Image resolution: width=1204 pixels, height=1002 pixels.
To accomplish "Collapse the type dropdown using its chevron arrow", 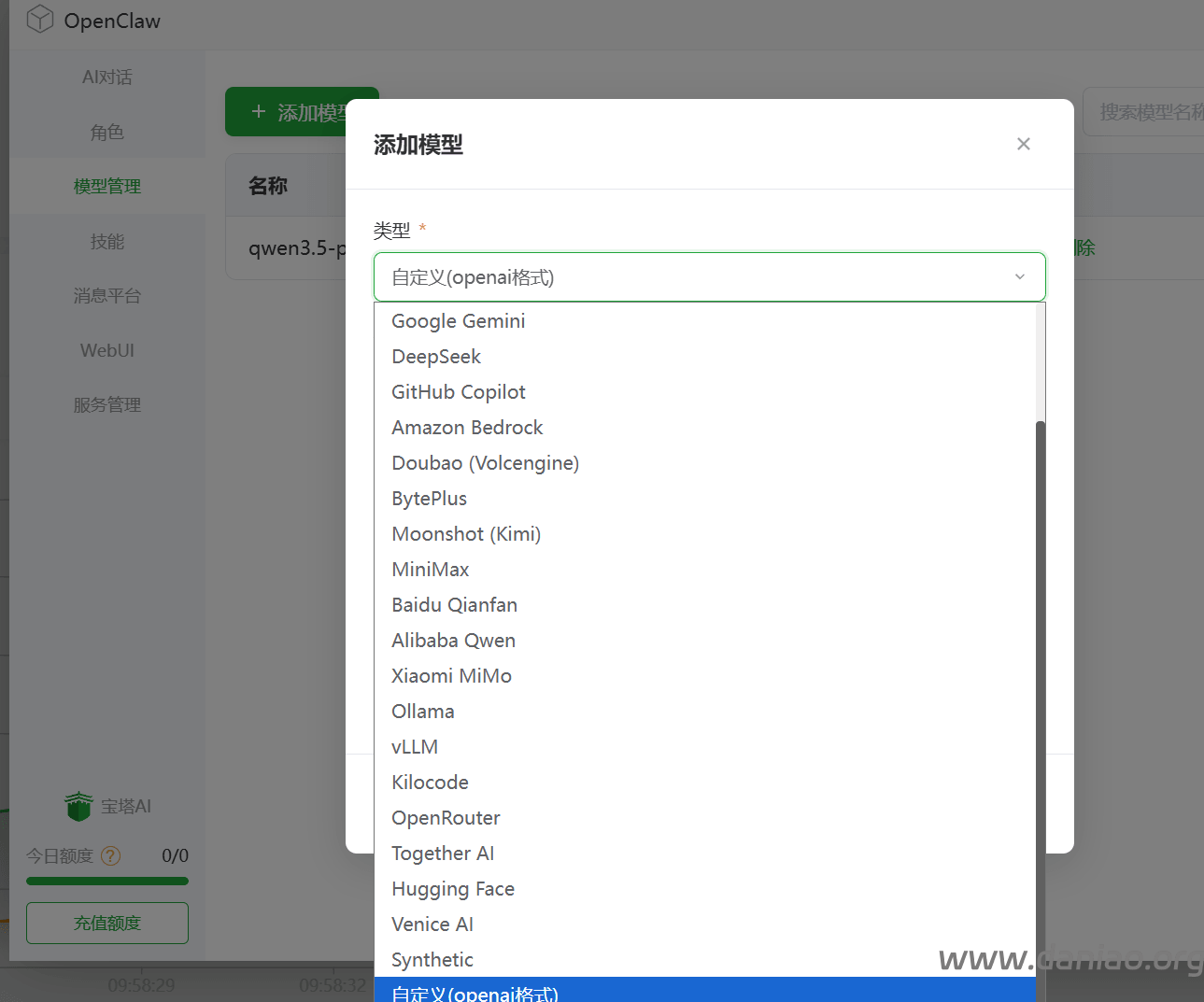I will pyautogui.click(x=1019, y=277).
